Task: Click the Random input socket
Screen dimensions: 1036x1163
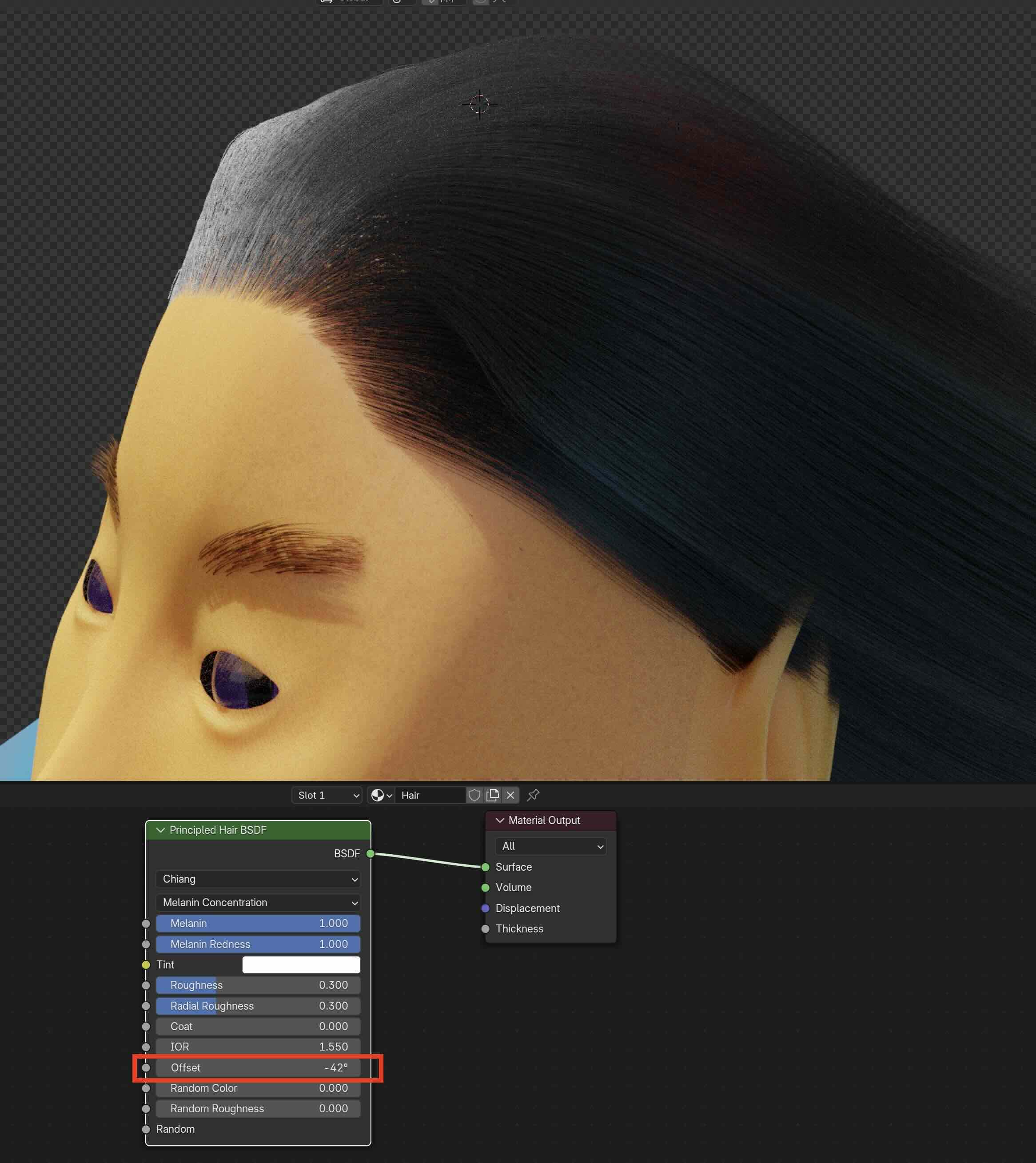Action: pyautogui.click(x=146, y=1129)
